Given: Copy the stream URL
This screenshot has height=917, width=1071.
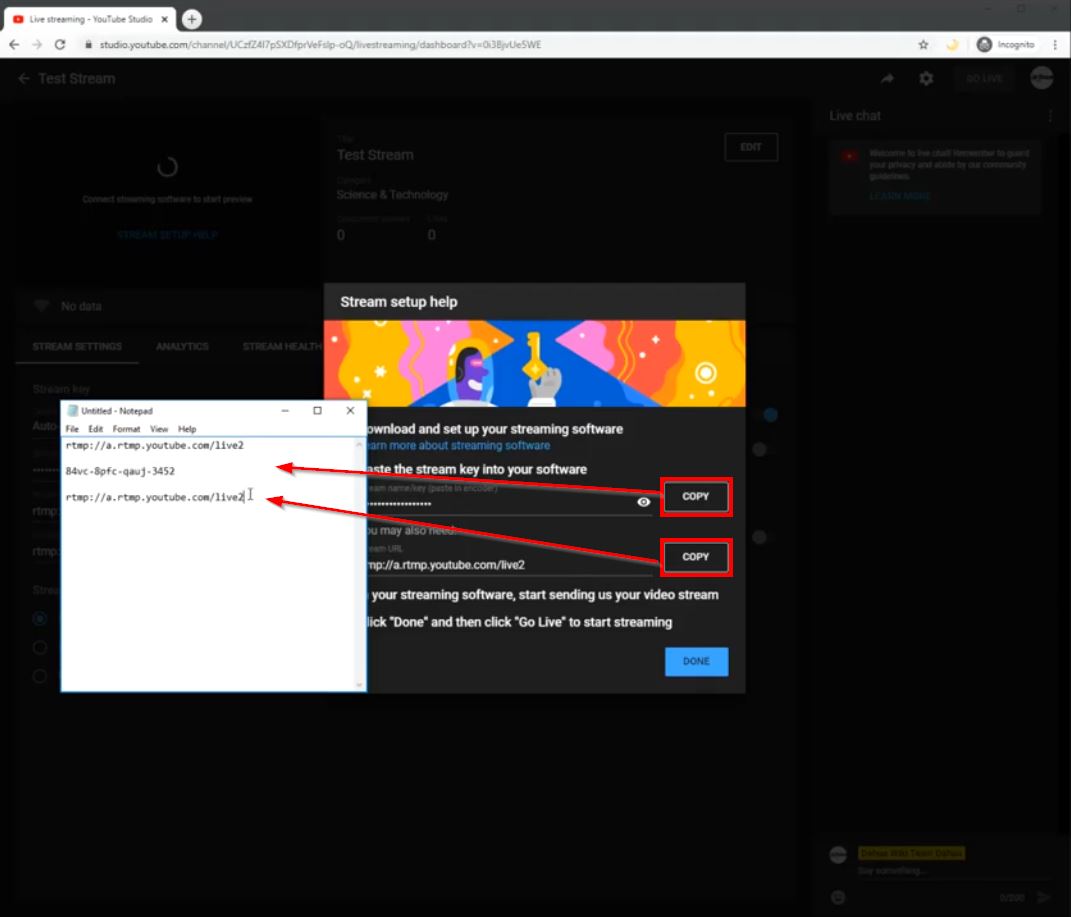Looking at the screenshot, I should (695, 556).
